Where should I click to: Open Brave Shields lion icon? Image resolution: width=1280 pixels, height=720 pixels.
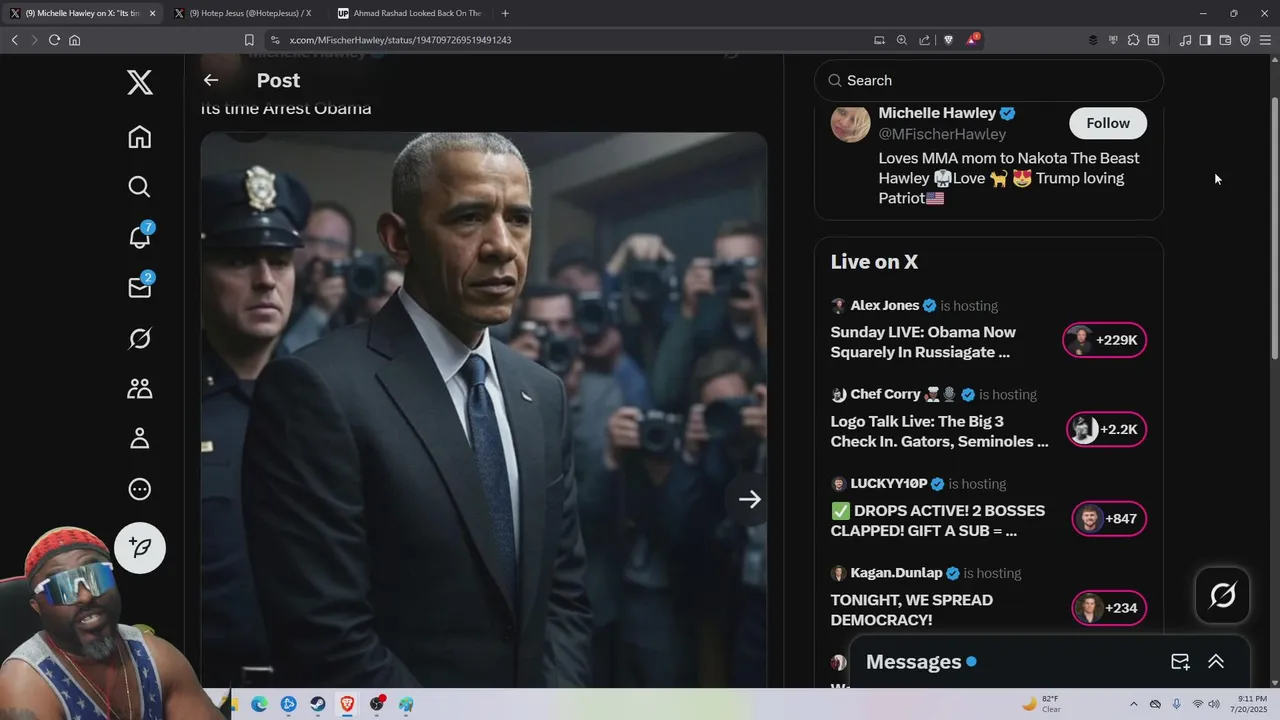coord(949,40)
